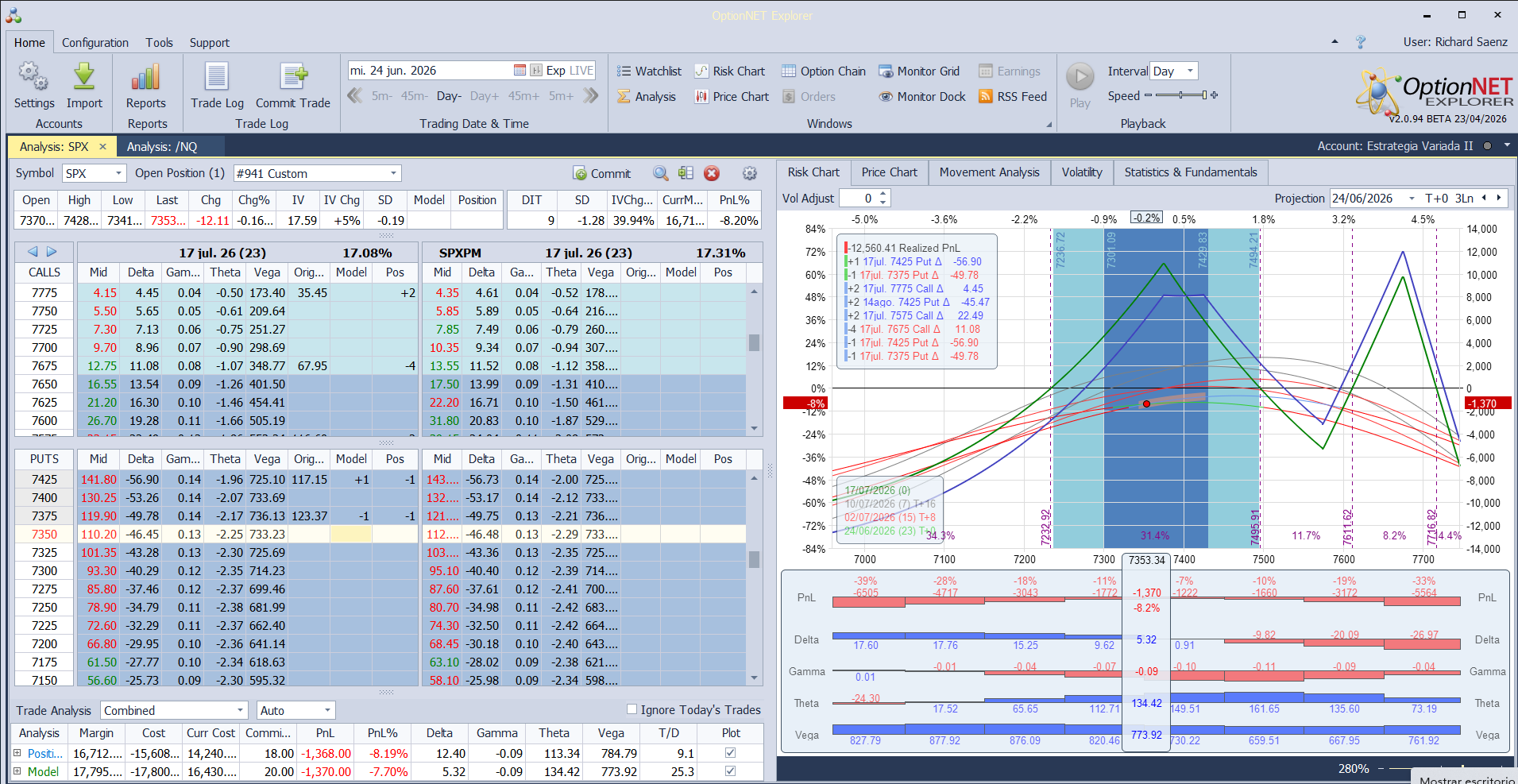This screenshot has height=784, width=1518.
Task: Open the Volatility tab
Action: click(x=1082, y=172)
